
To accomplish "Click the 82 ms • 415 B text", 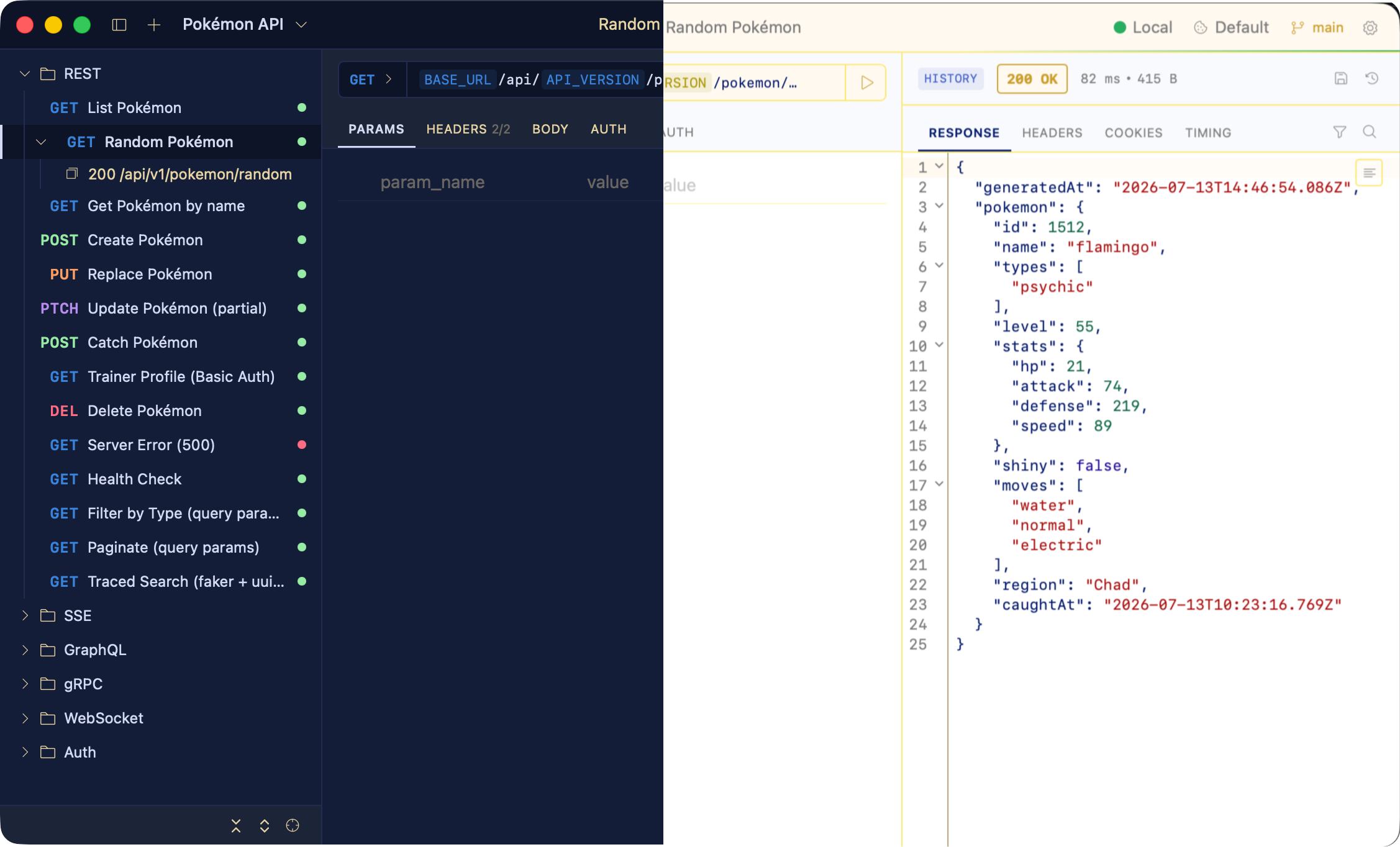I will pyautogui.click(x=1129, y=79).
